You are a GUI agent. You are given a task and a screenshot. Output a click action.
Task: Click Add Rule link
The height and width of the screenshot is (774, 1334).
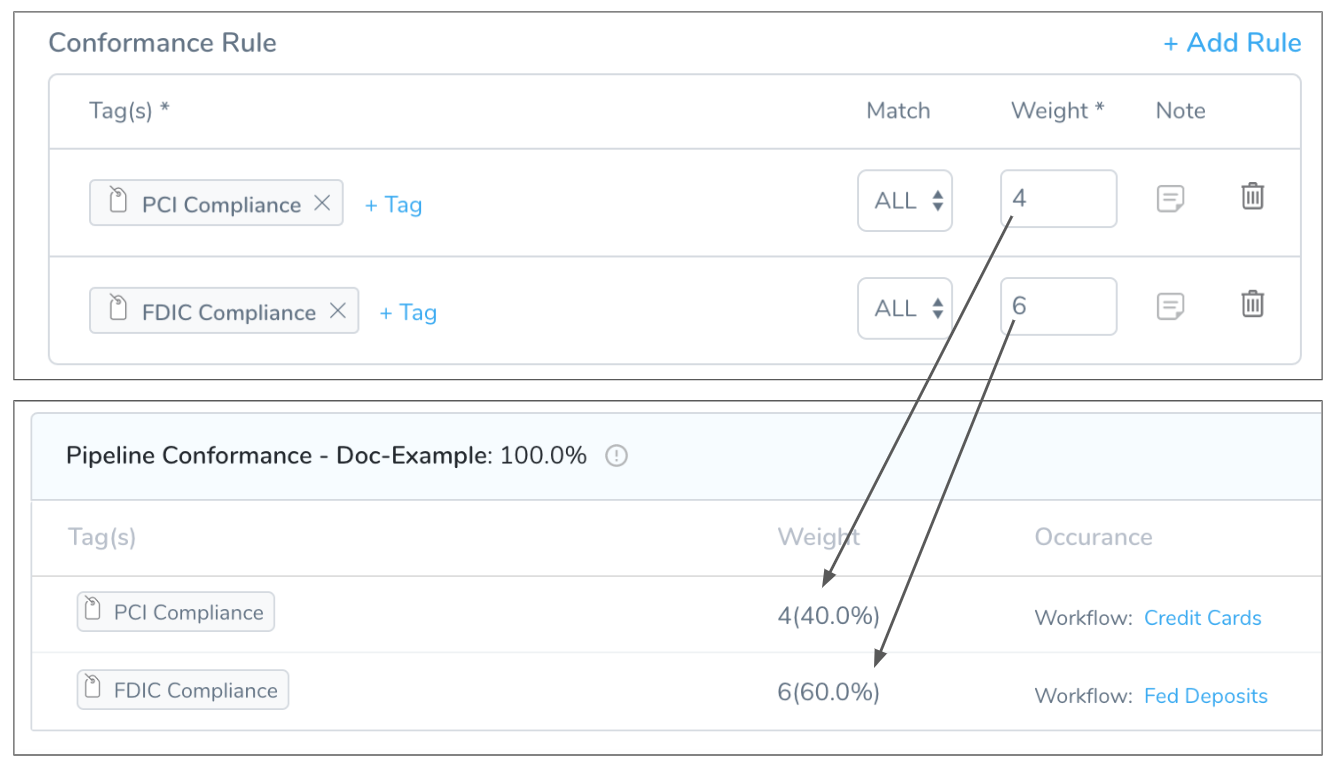coord(1232,43)
